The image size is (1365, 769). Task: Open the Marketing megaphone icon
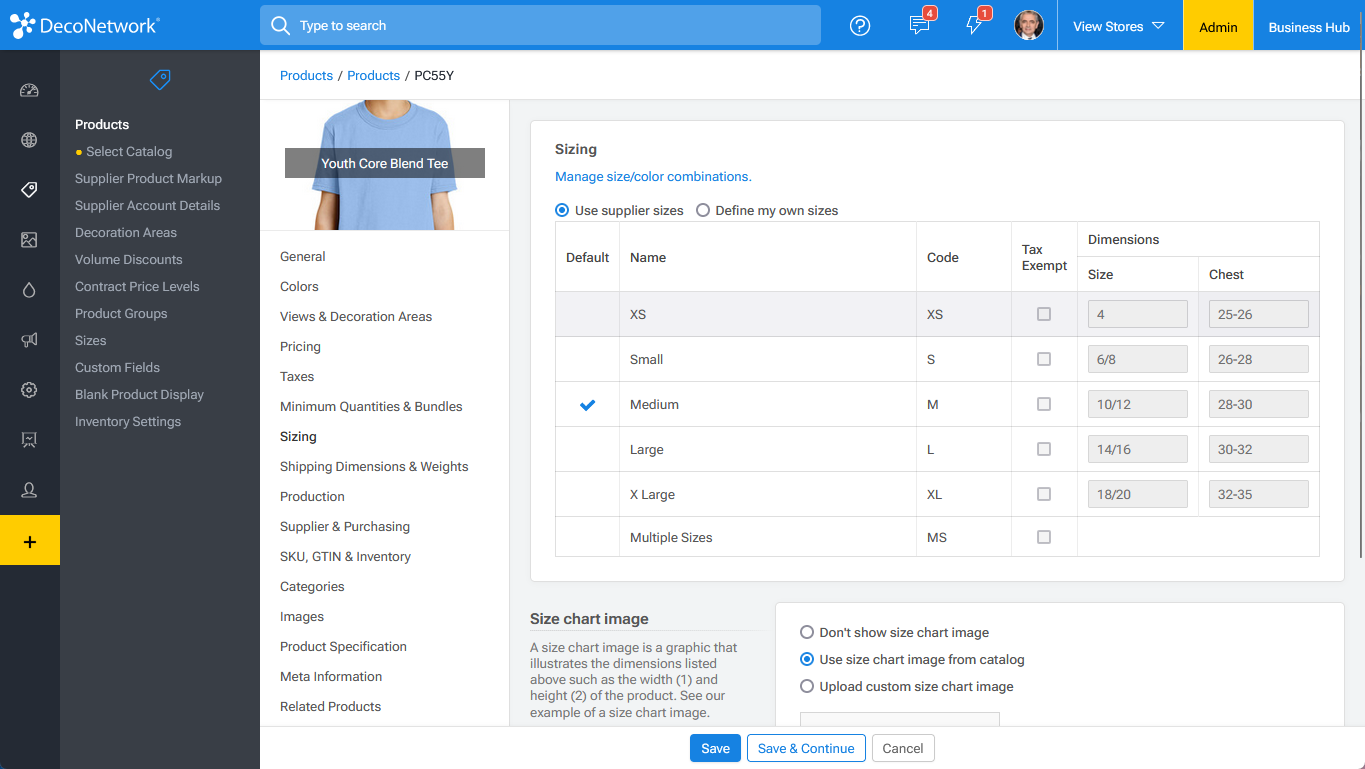click(x=30, y=340)
